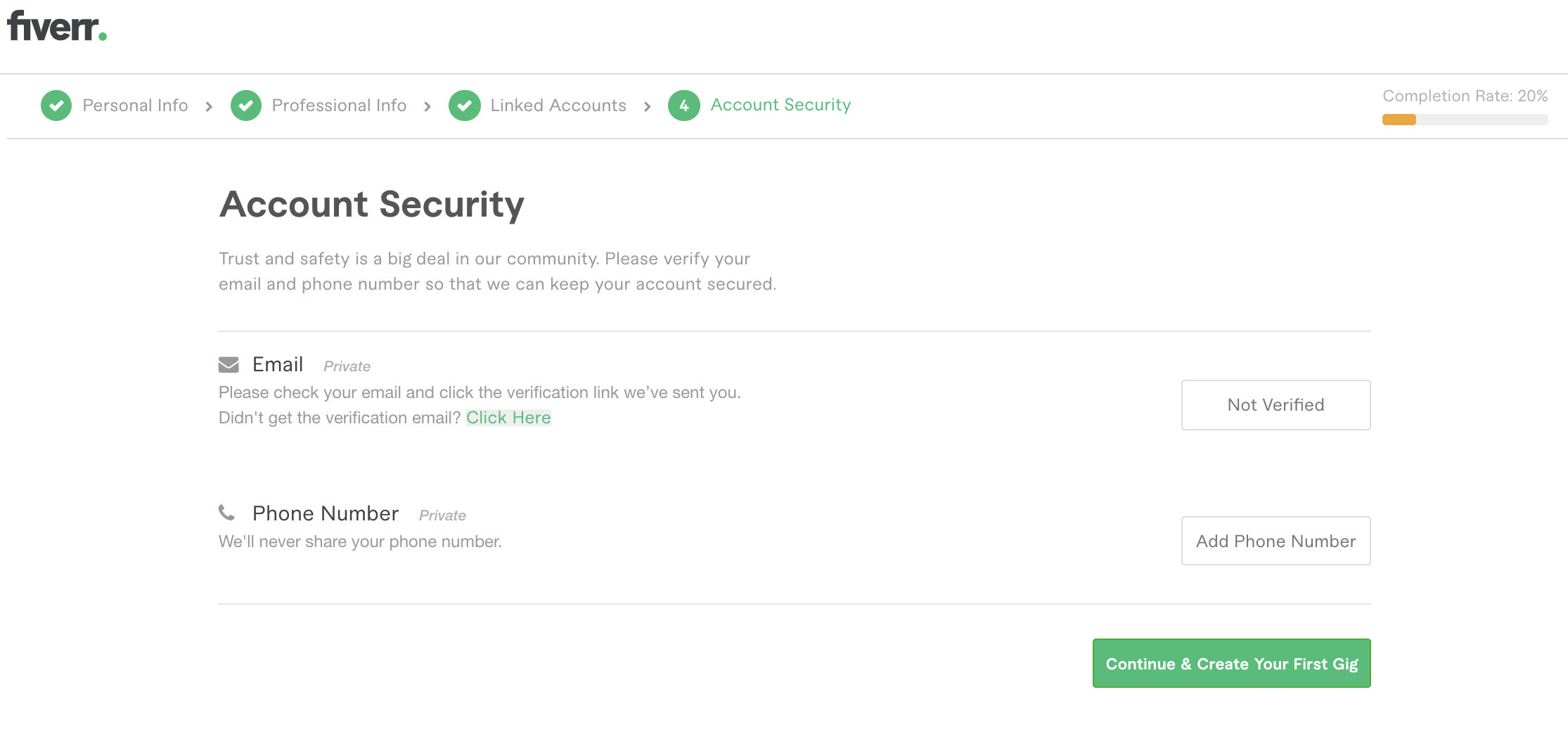Click the green checkmark beside Professional Info
Viewport: 1568px width, 737px height.
246,105
